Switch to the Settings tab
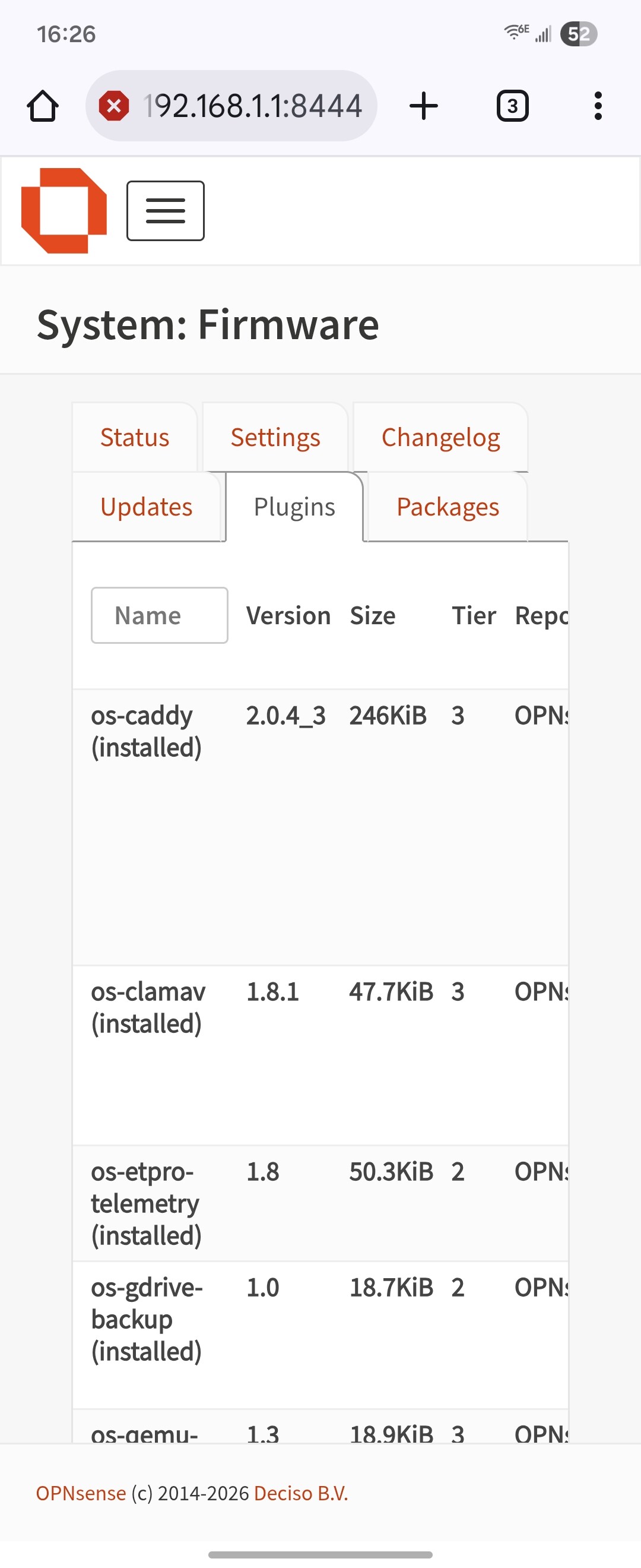Image resolution: width=641 pixels, height=1568 pixels. point(275,438)
